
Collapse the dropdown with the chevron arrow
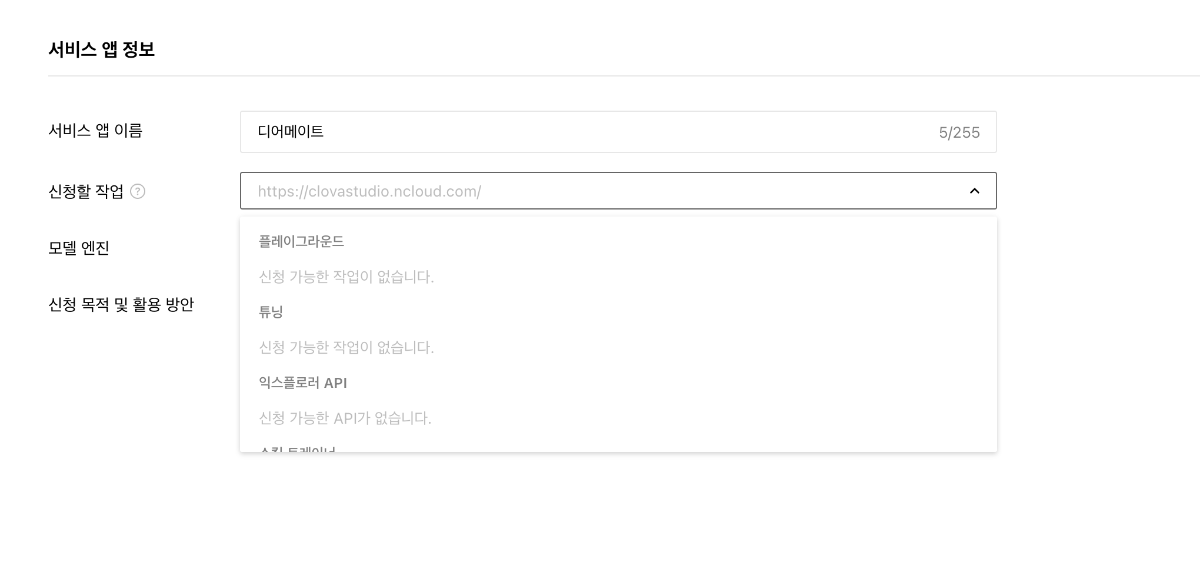point(974,191)
